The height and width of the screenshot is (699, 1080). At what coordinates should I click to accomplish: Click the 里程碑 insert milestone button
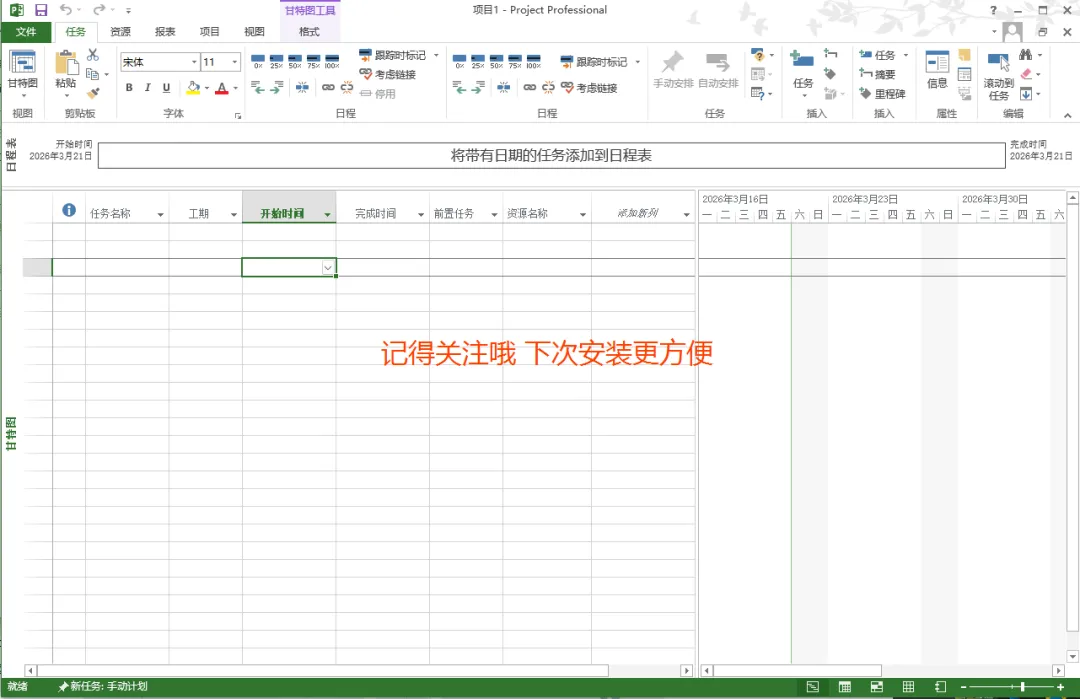point(882,94)
